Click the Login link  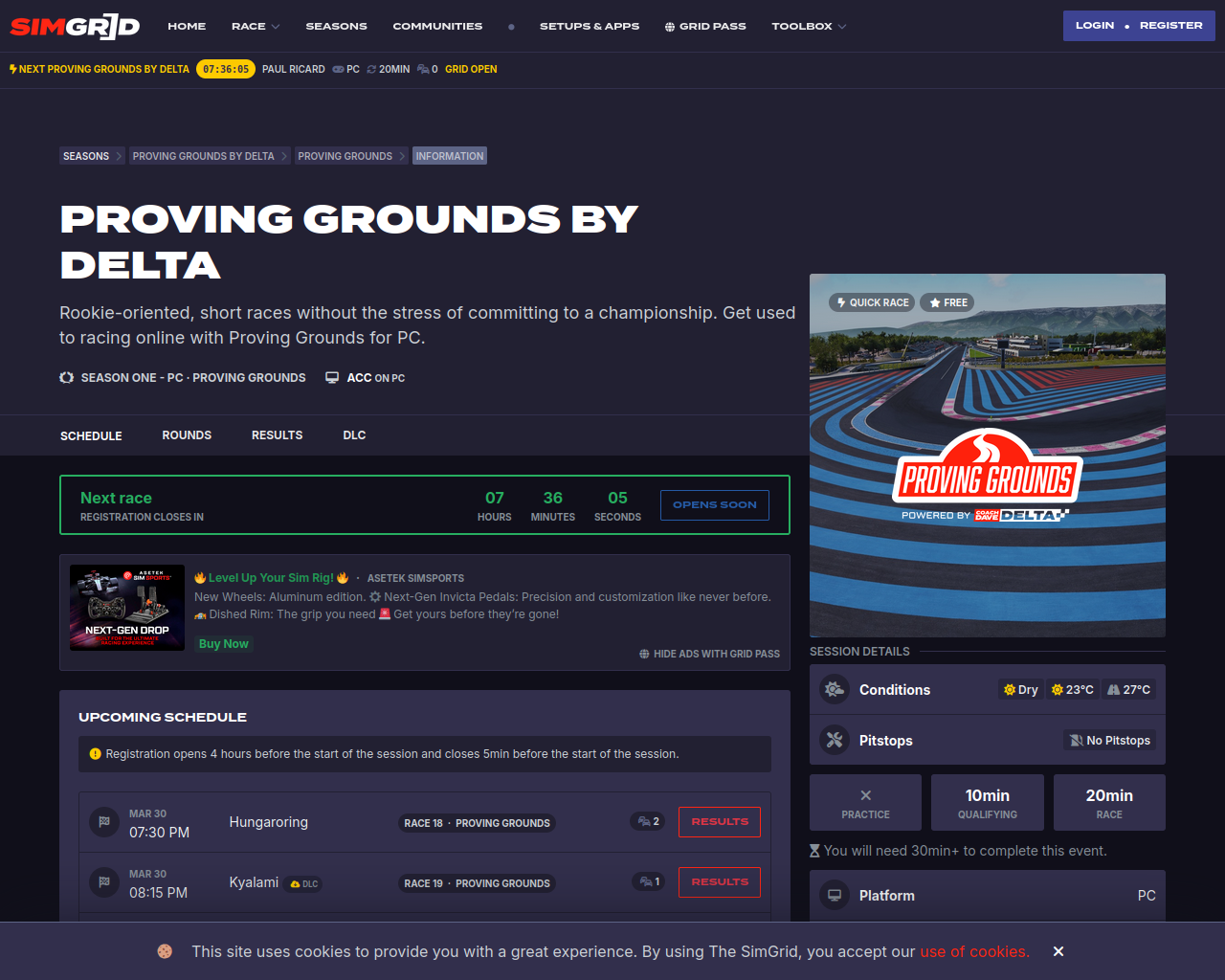pyautogui.click(x=1095, y=25)
